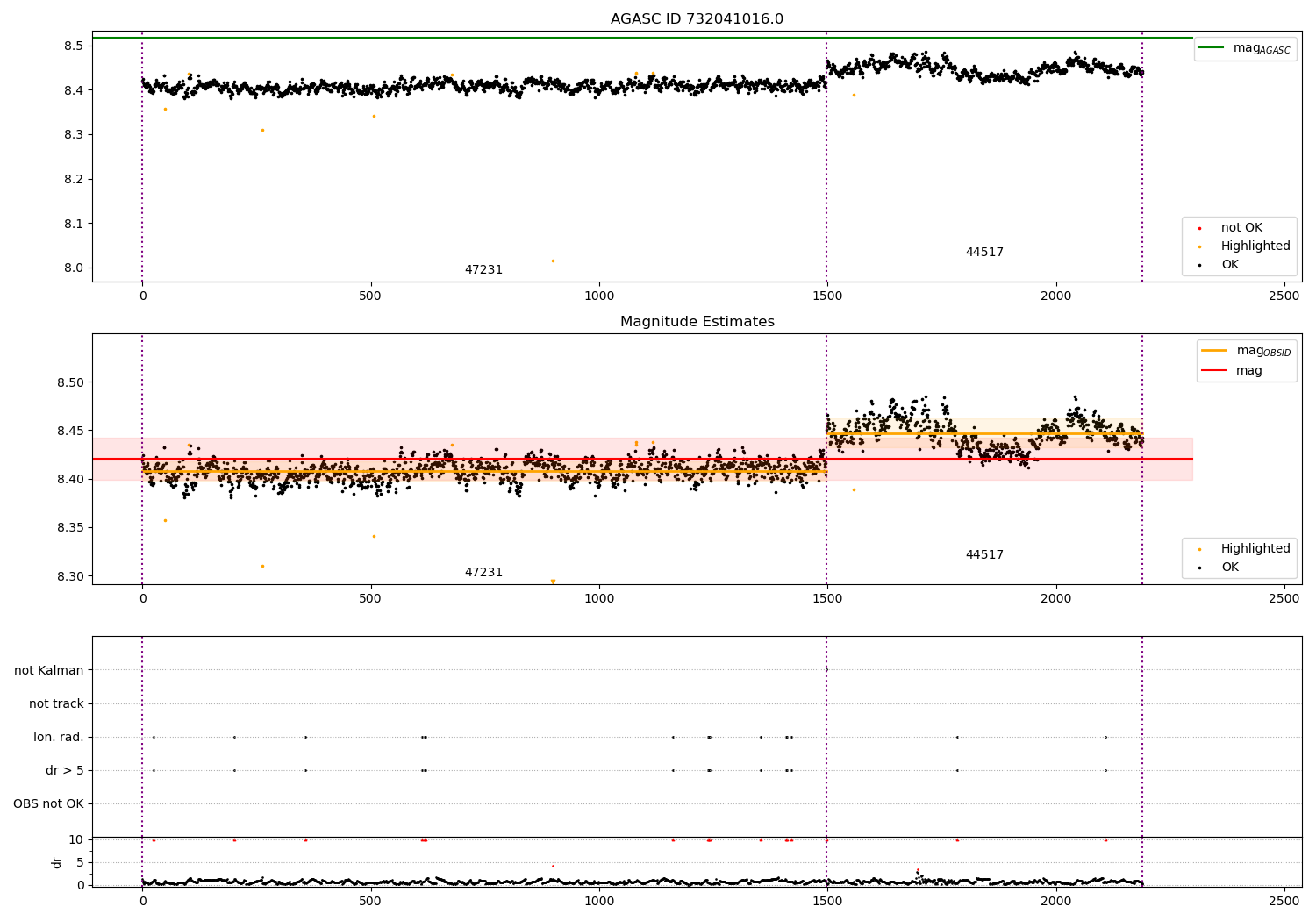
Task: Click the 'OBS not OK' axis label
Action: (49, 803)
